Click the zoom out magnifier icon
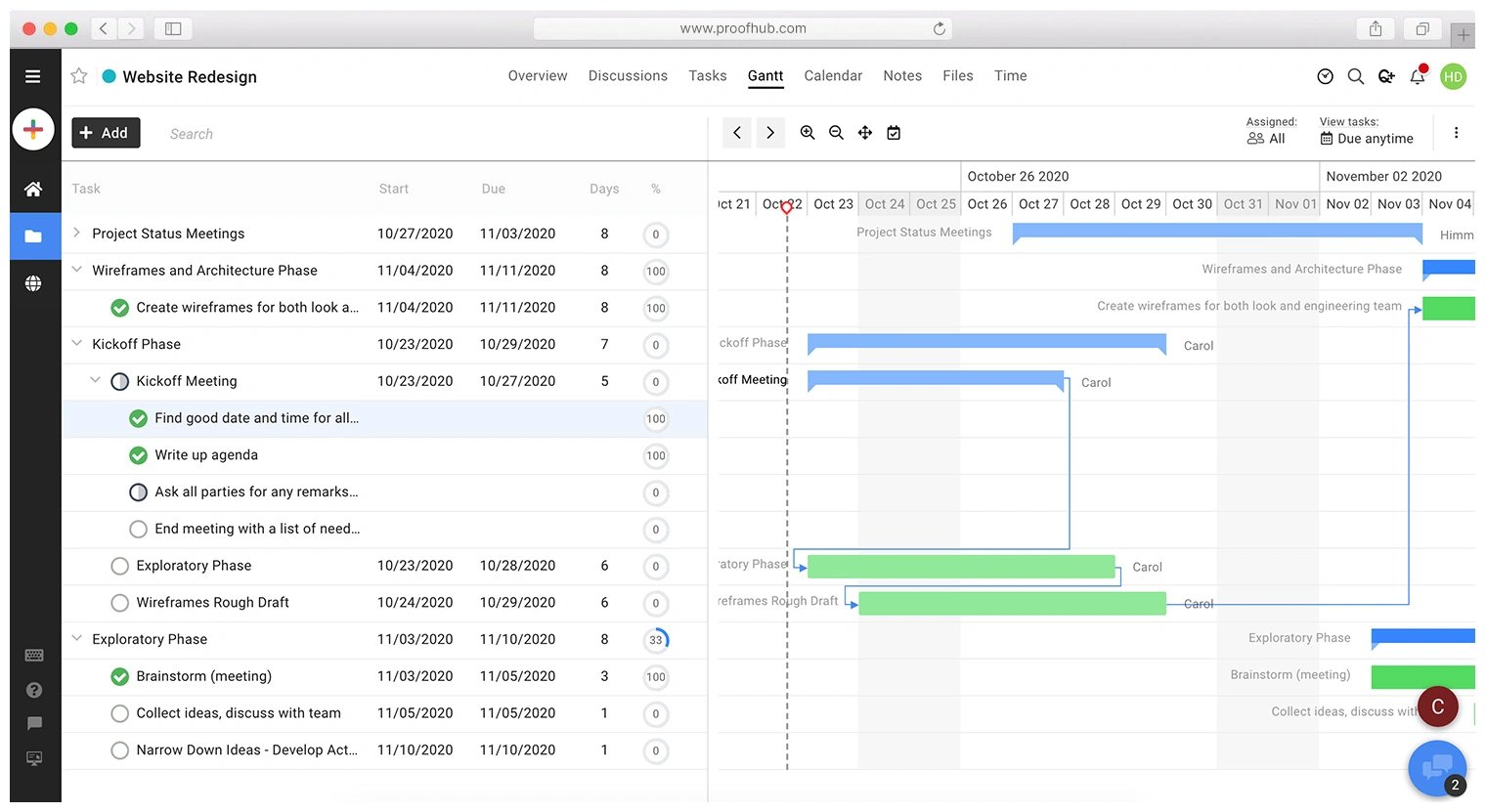The width and height of the screenshot is (1486, 812). pos(836,133)
